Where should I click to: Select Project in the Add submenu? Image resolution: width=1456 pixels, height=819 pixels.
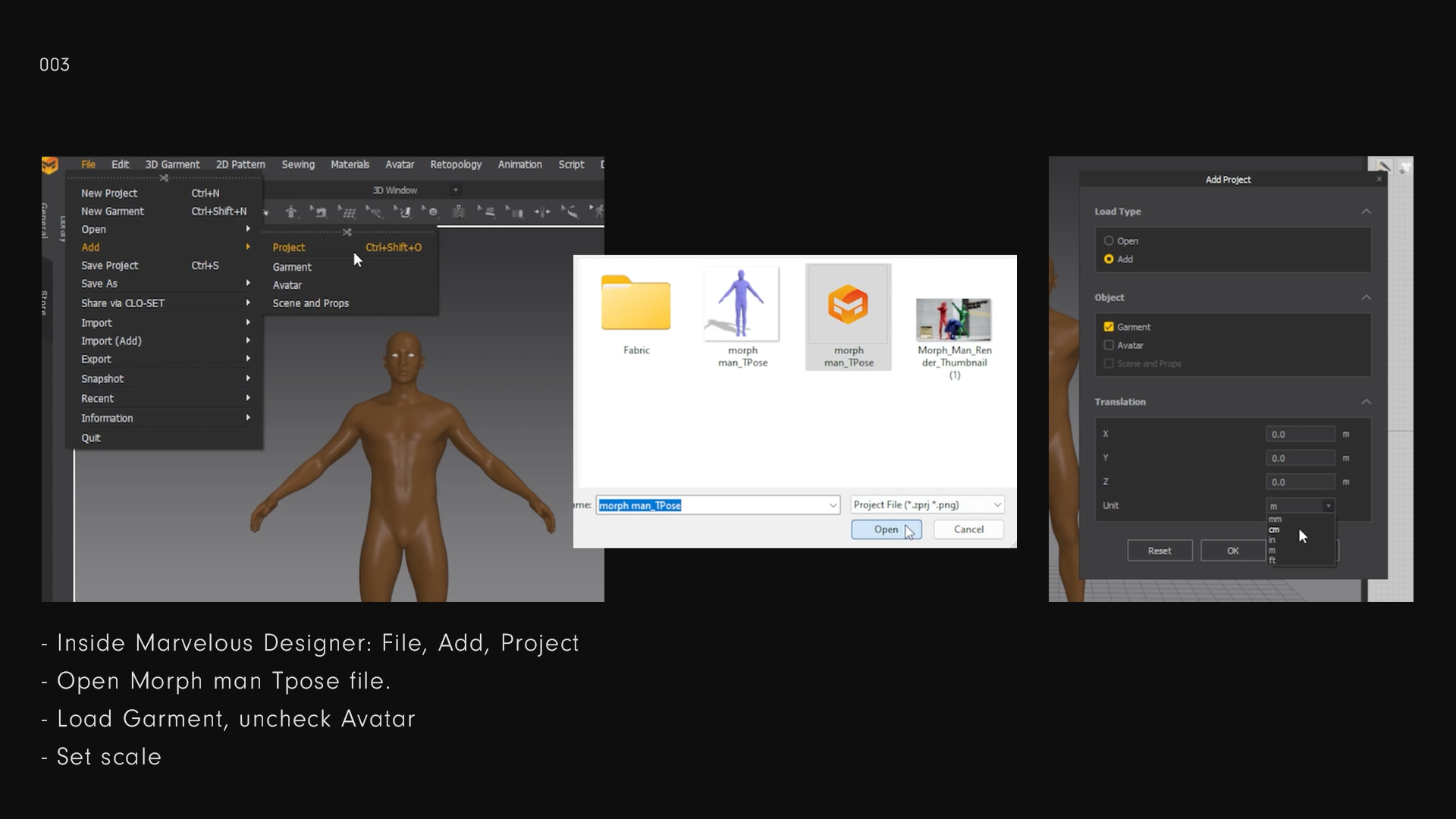[349, 248]
